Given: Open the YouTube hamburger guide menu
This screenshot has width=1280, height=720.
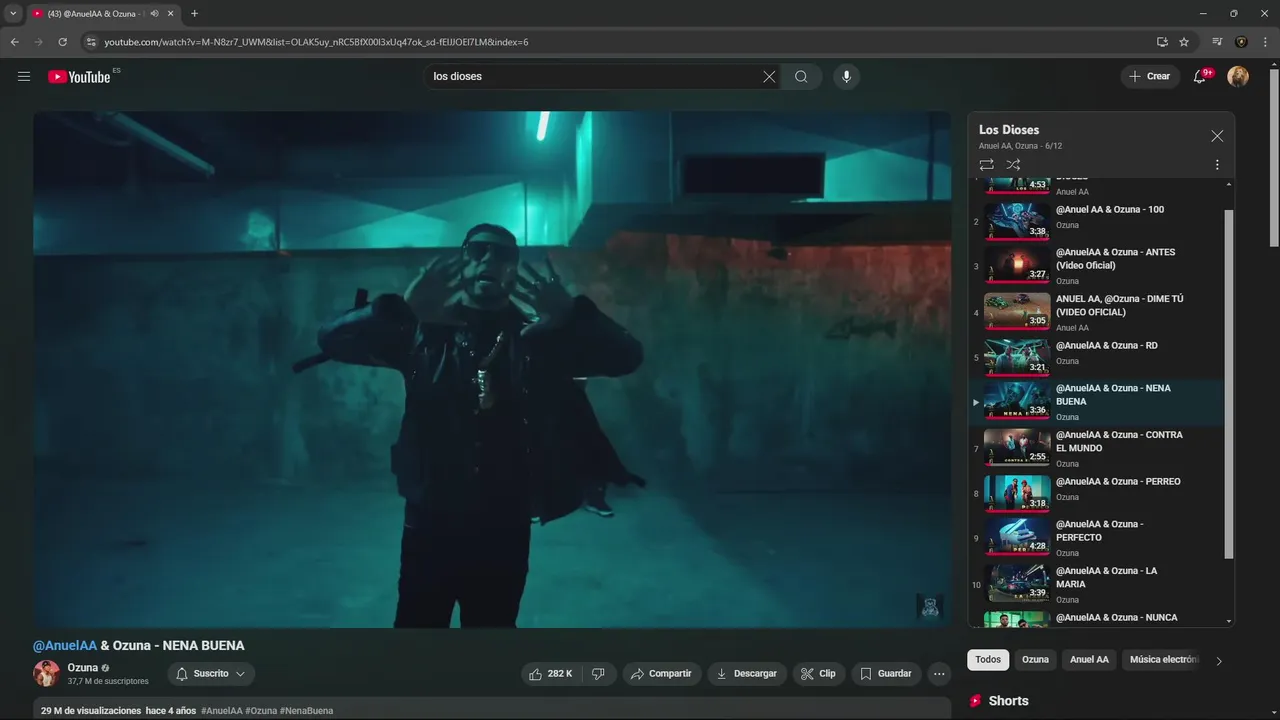Looking at the screenshot, I should pyautogui.click(x=24, y=76).
